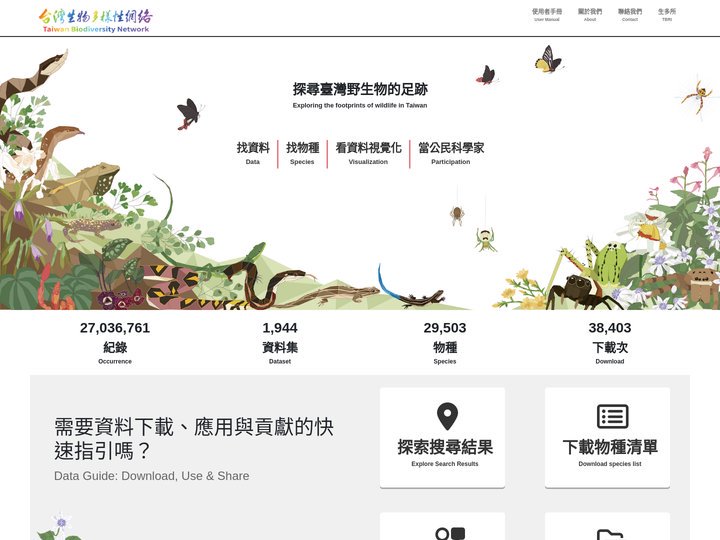Image resolution: width=720 pixels, height=540 pixels.
Task: Click the 下載次 Download label
Action: pyautogui.click(x=610, y=352)
